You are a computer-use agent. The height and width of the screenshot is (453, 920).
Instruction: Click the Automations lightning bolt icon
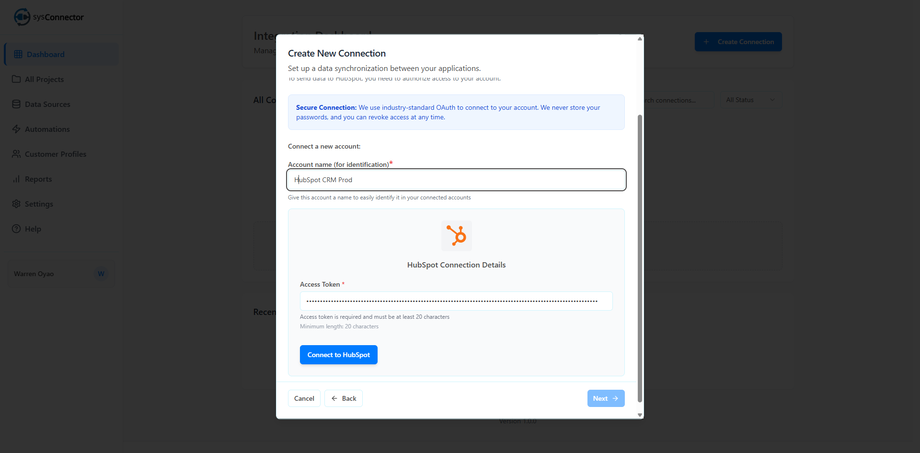point(16,129)
